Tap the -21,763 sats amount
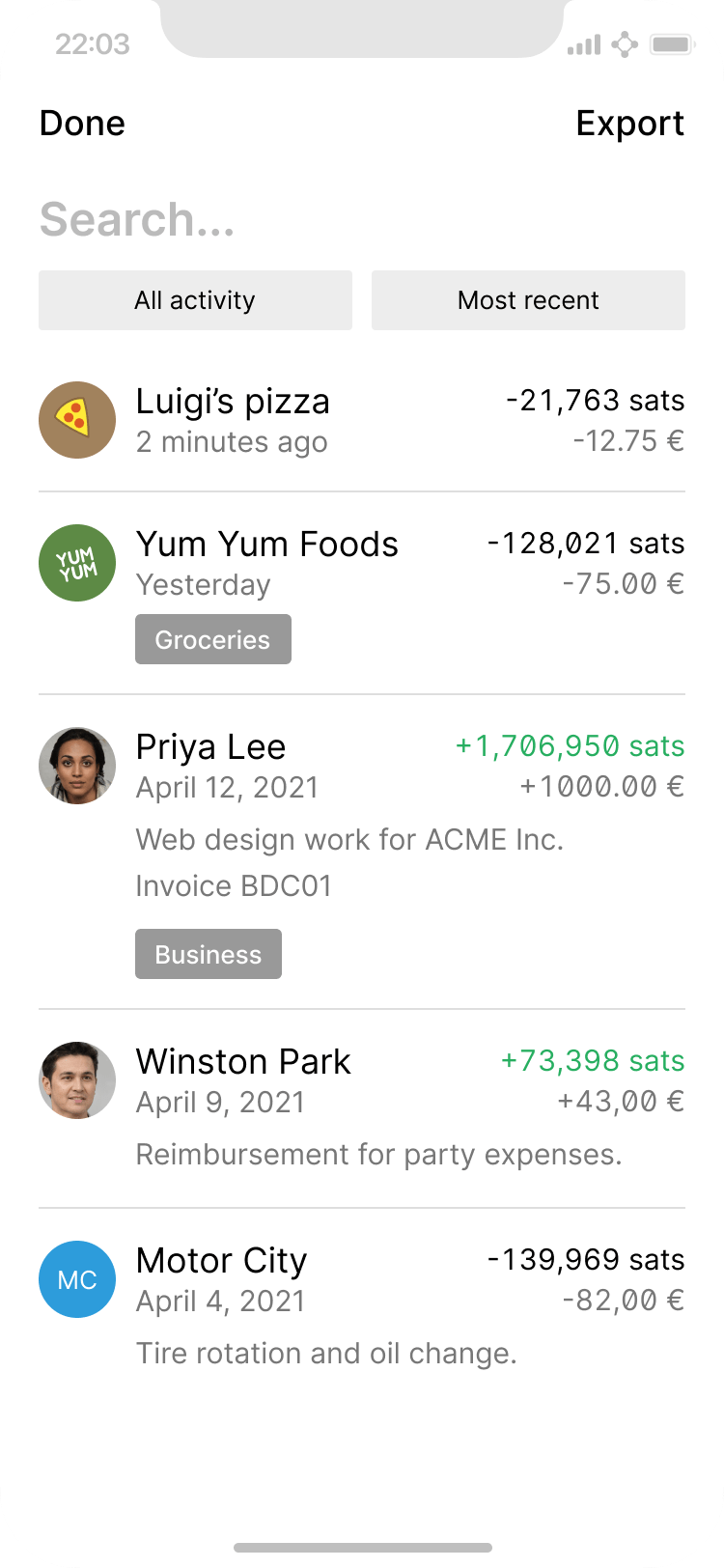Image resolution: width=724 pixels, height=1568 pixels. 595,401
